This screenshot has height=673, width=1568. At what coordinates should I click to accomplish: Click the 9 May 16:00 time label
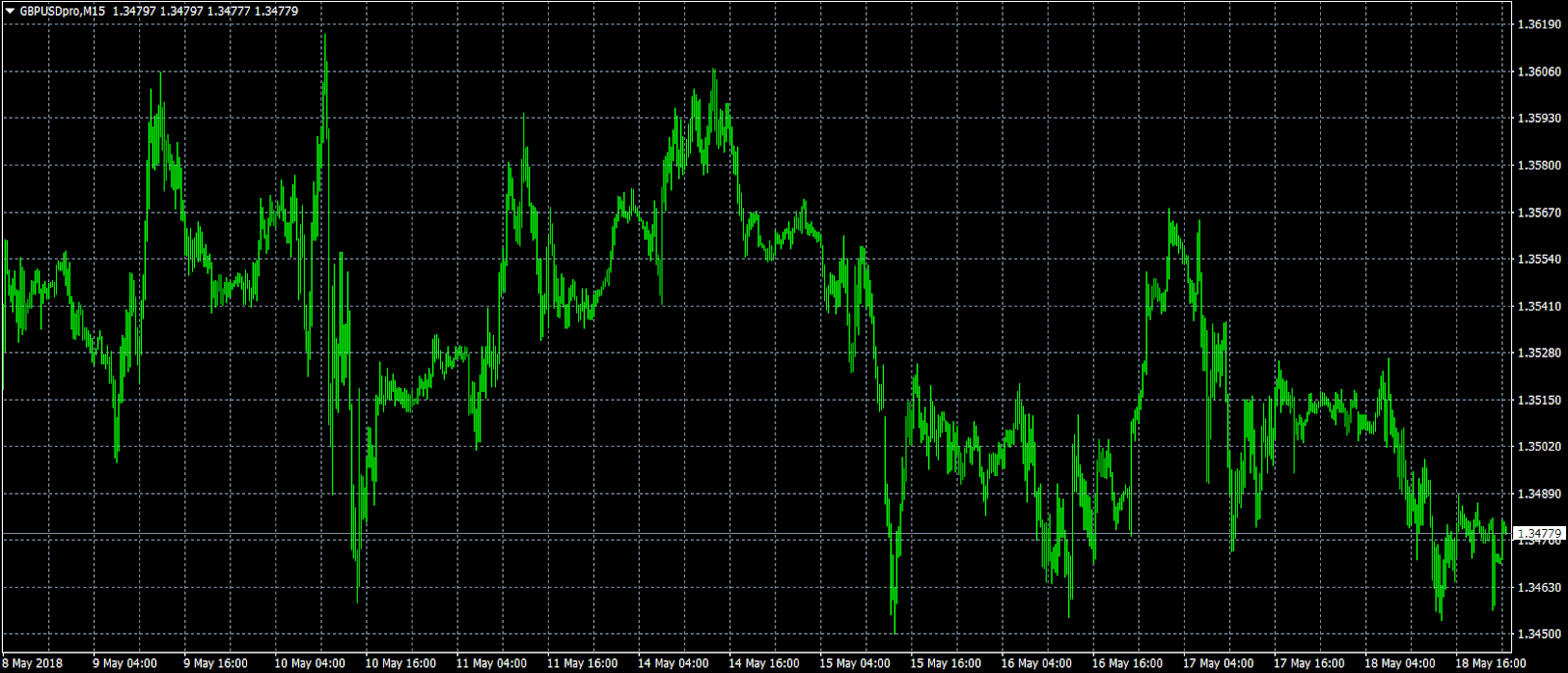click(216, 663)
